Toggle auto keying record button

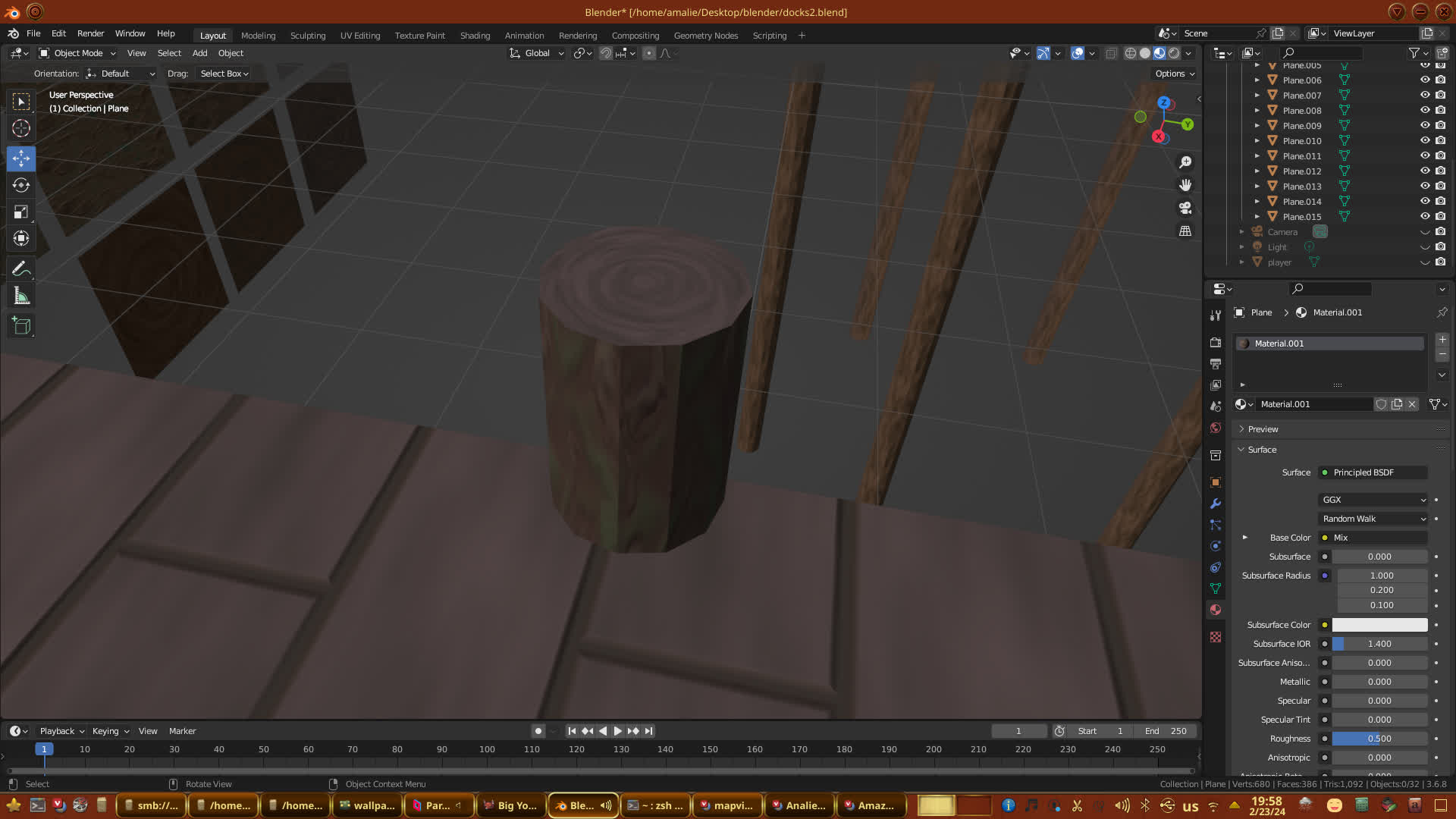(x=538, y=731)
